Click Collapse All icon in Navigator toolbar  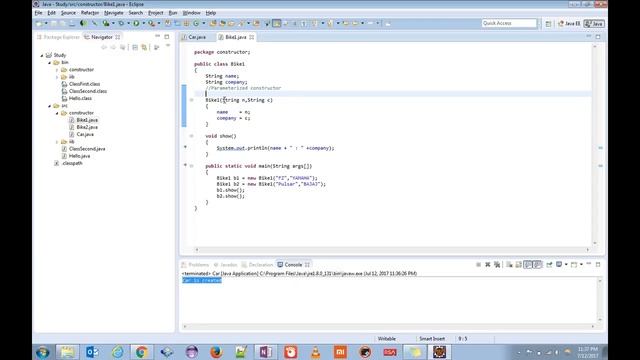pyautogui.click(x=135, y=47)
